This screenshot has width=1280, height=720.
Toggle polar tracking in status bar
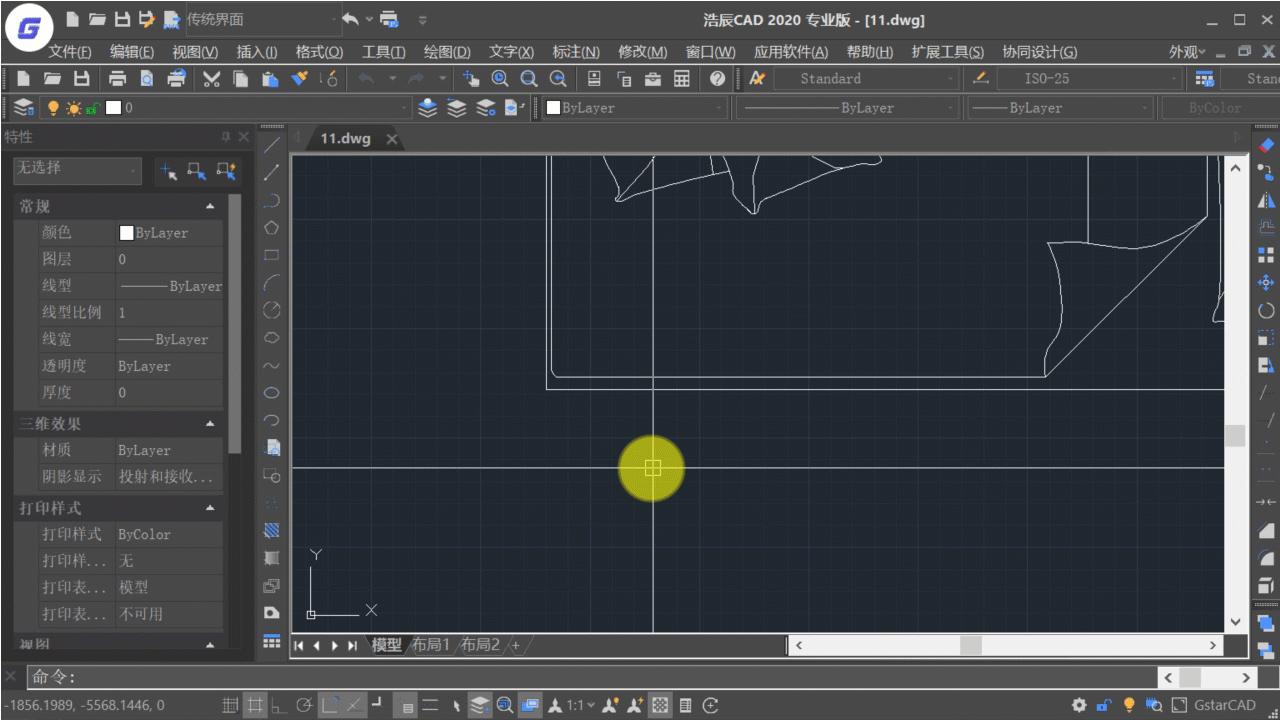pyautogui.click(x=304, y=705)
